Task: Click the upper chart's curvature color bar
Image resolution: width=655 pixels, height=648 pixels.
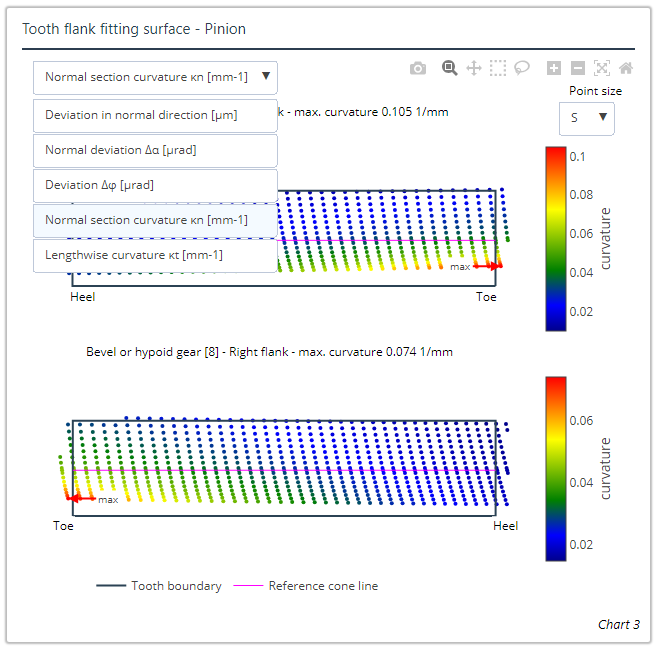Action: point(555,238)
